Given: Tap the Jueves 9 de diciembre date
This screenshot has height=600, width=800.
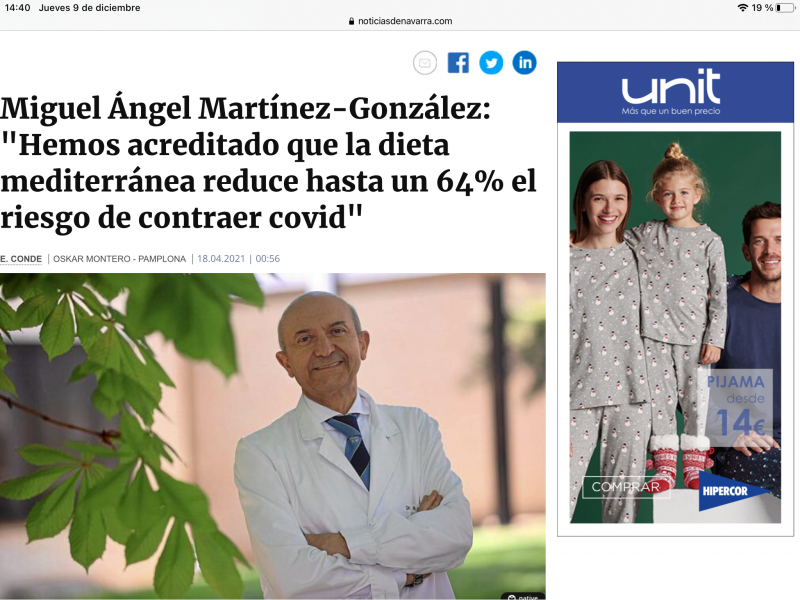Looking at the screenshot, I should [89, 8].
